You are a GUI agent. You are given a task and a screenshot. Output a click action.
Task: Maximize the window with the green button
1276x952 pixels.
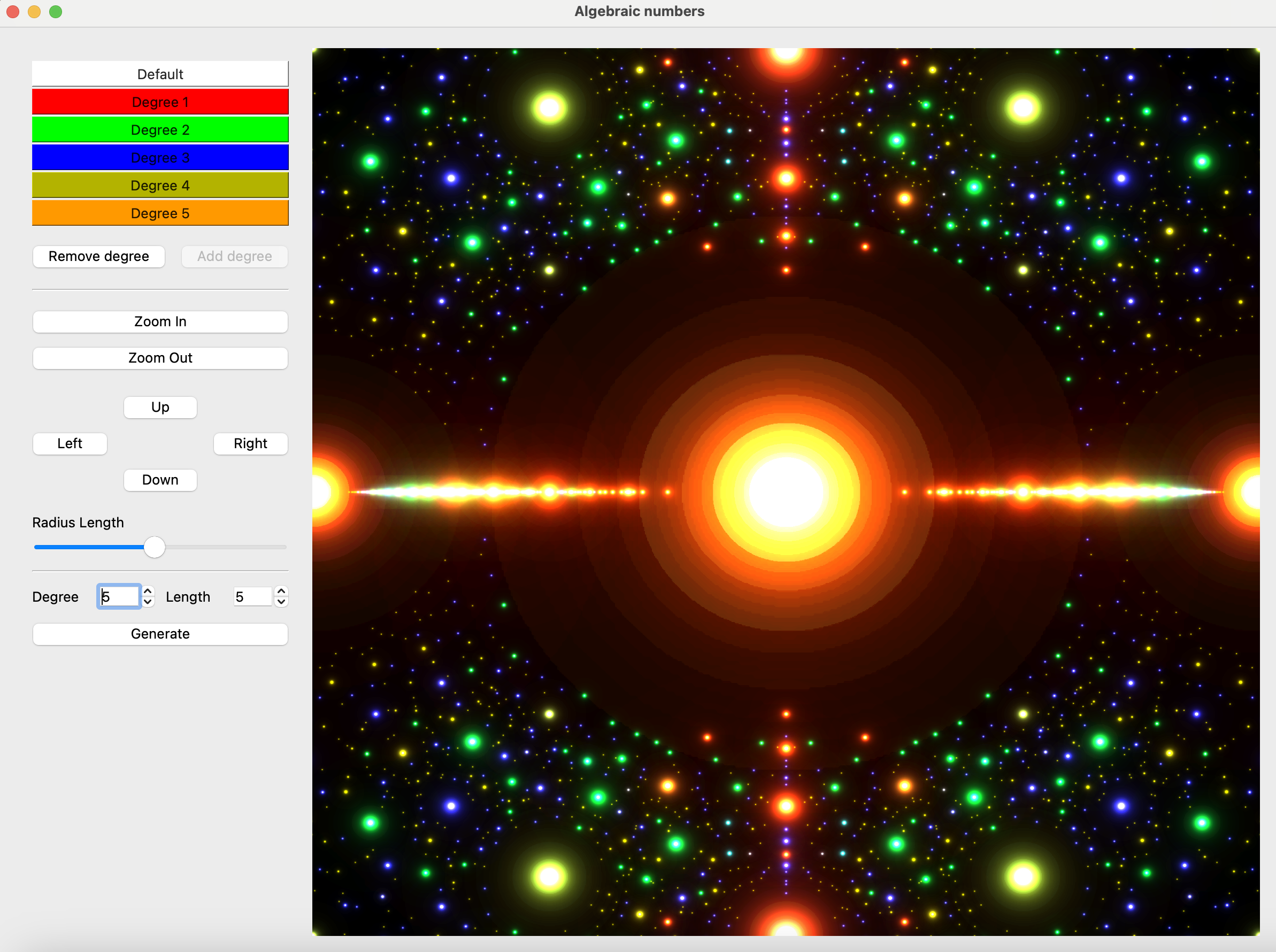55,12
